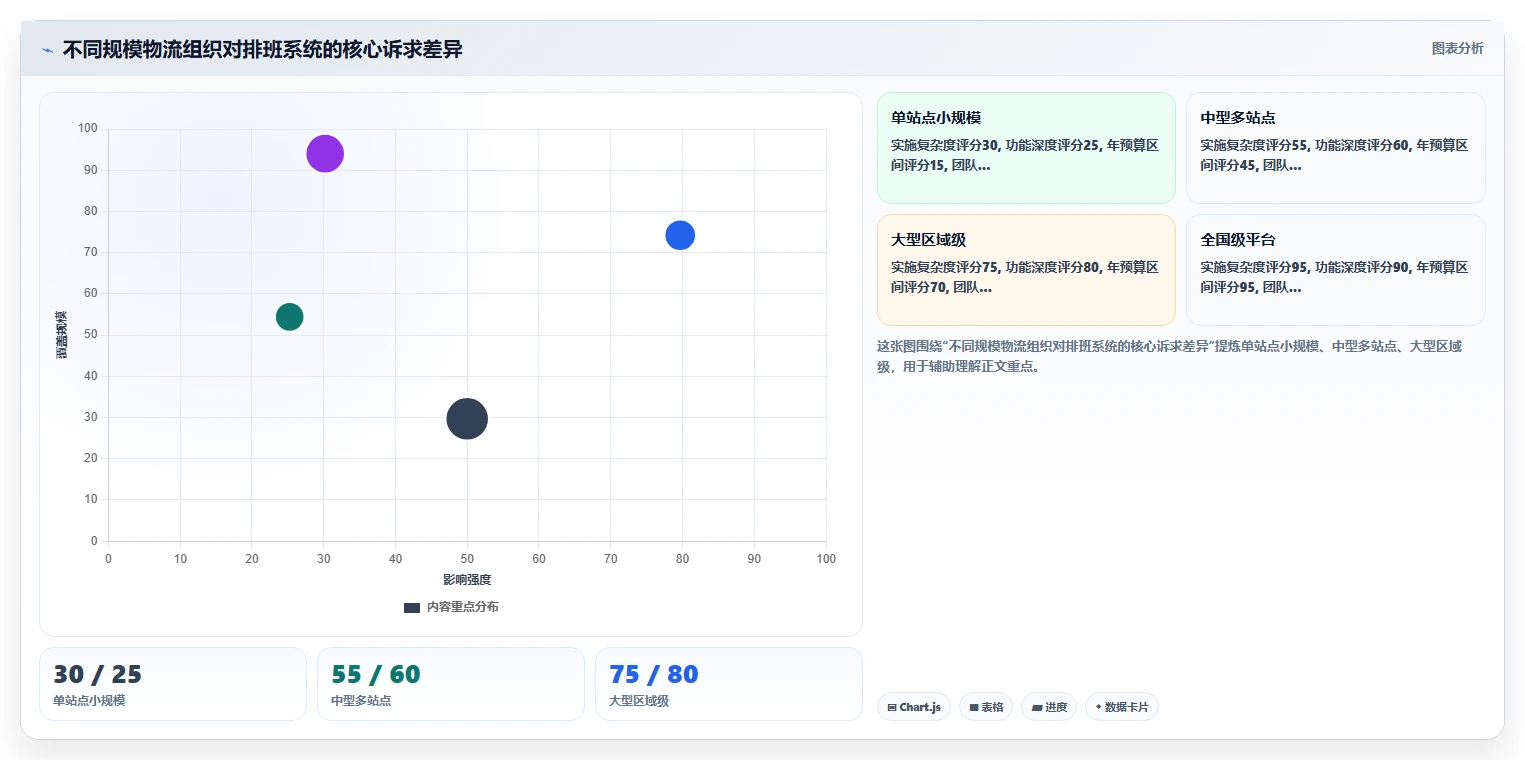This screenshot has height=760, width=1525.
Task: Click the 30 / 25 stat card
Action: click(x=173, y=684)
